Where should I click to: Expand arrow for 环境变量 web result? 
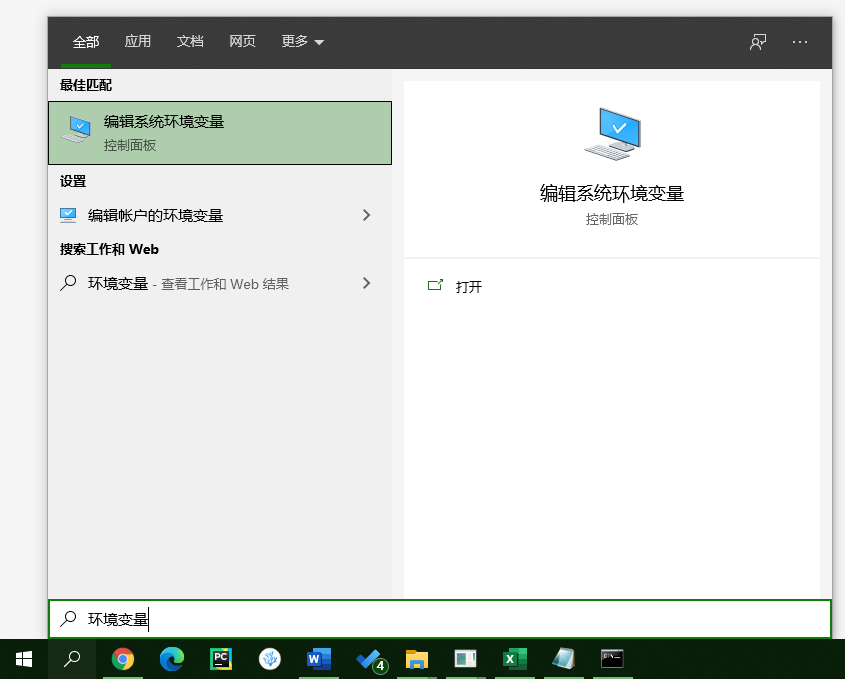point(366,283)
